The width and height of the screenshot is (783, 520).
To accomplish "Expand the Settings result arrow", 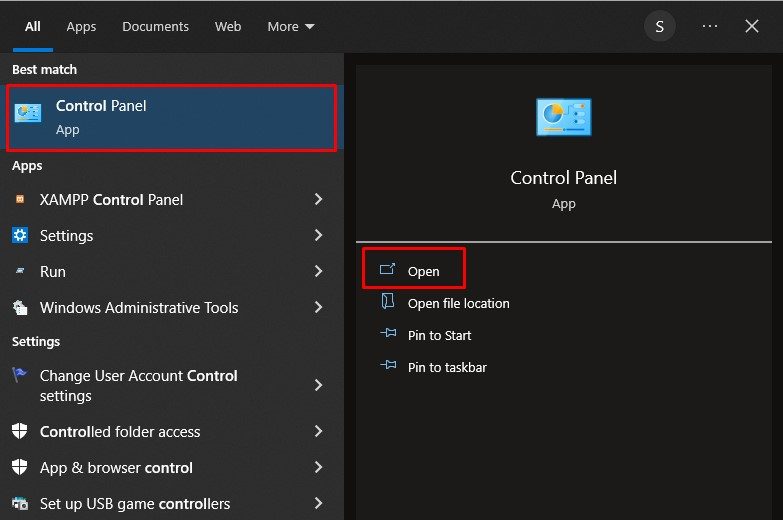I will pyautogui.click(x=318, y=235).
